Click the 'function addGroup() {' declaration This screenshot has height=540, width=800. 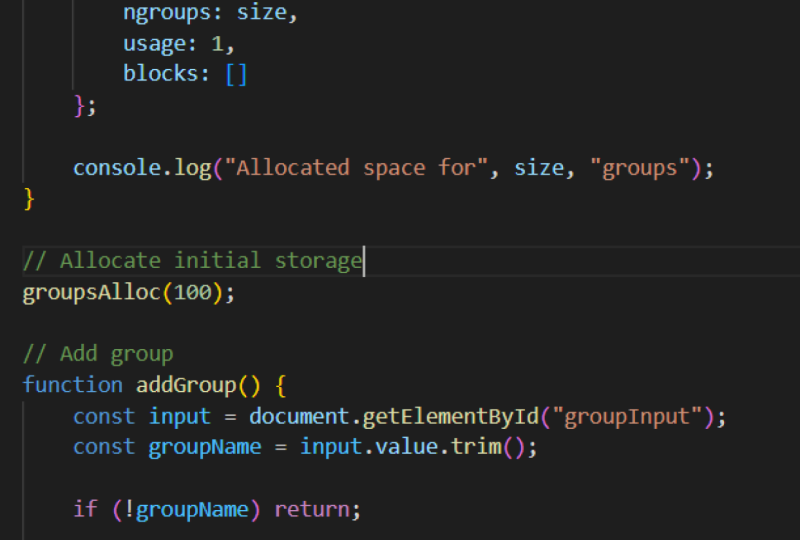tap(155, 385)
